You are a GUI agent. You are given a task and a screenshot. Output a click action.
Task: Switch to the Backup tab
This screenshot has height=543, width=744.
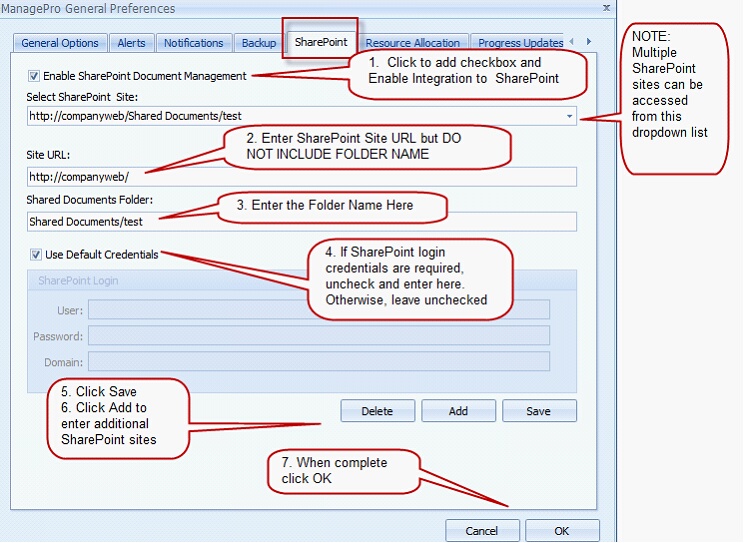click(259, 43)
